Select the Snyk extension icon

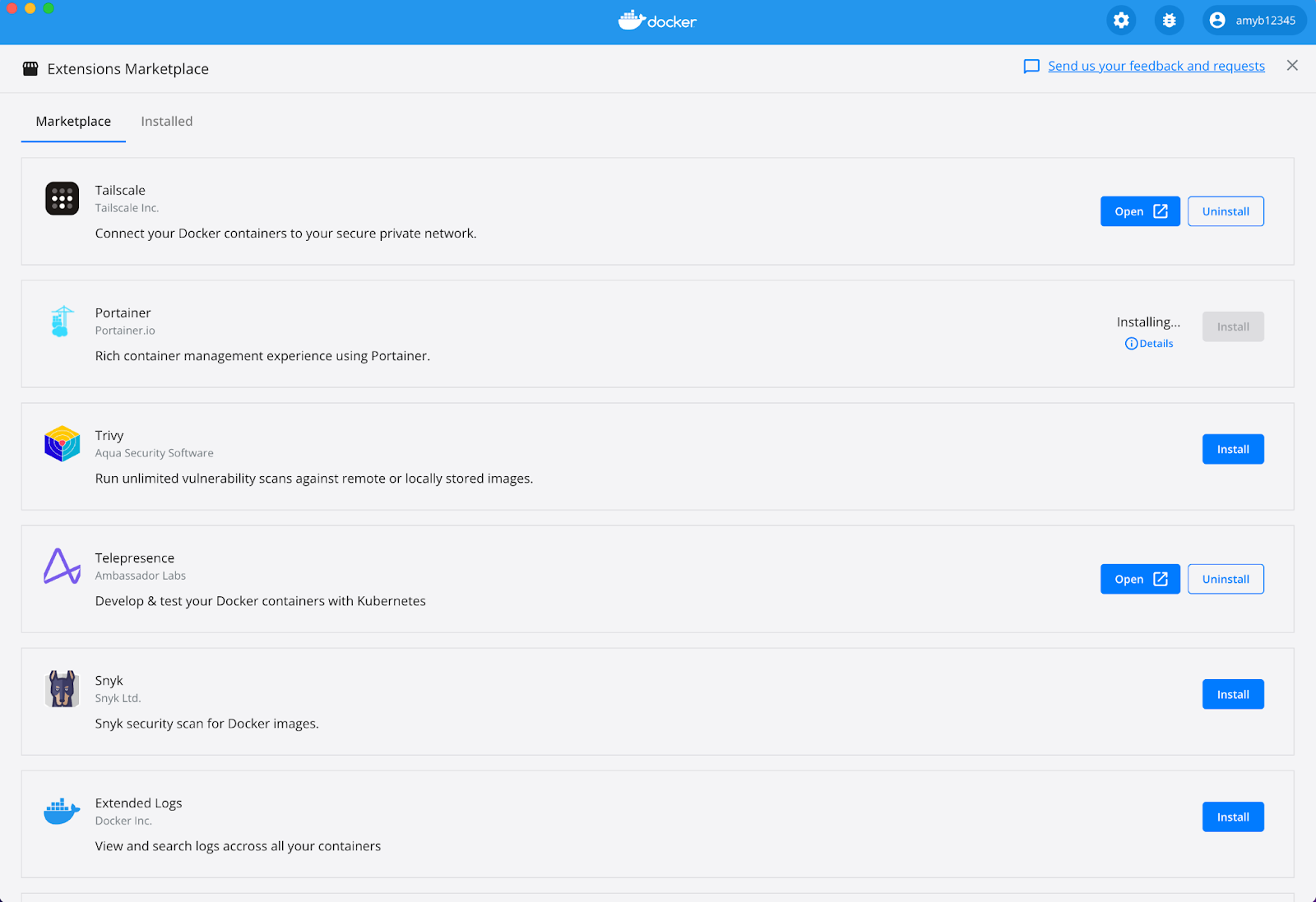tap(62, 689)
